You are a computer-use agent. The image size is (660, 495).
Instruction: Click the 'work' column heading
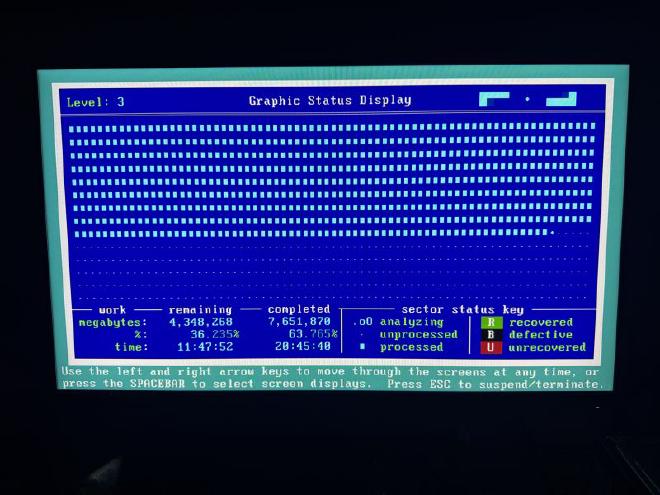click(112, 310)
